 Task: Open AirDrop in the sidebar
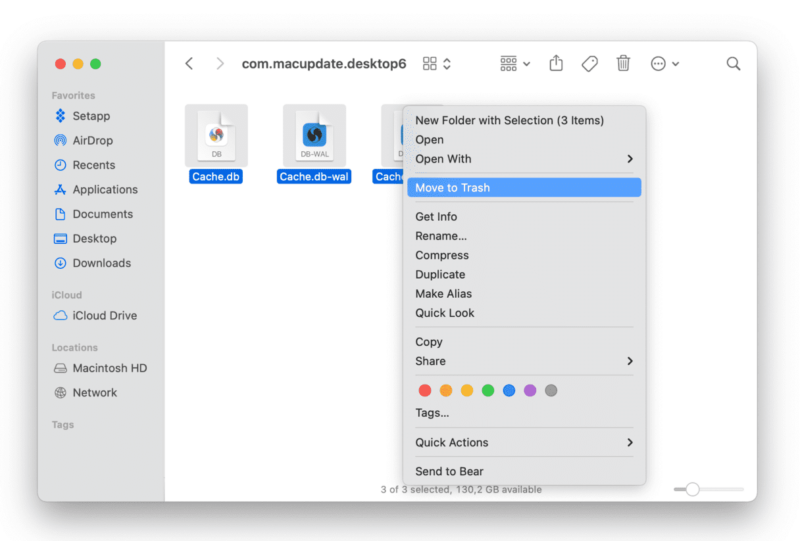92,141
